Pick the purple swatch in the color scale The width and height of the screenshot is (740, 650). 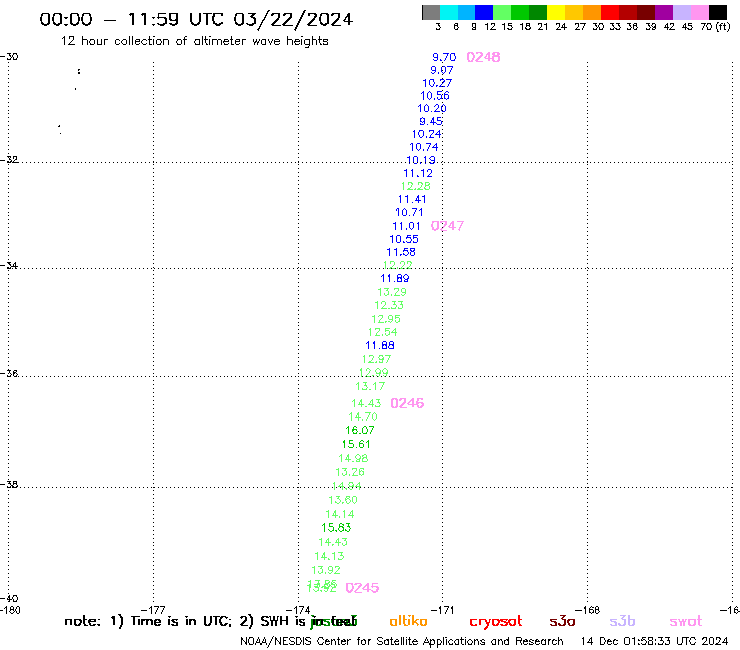pyautogui.click(x=664, y=12)
